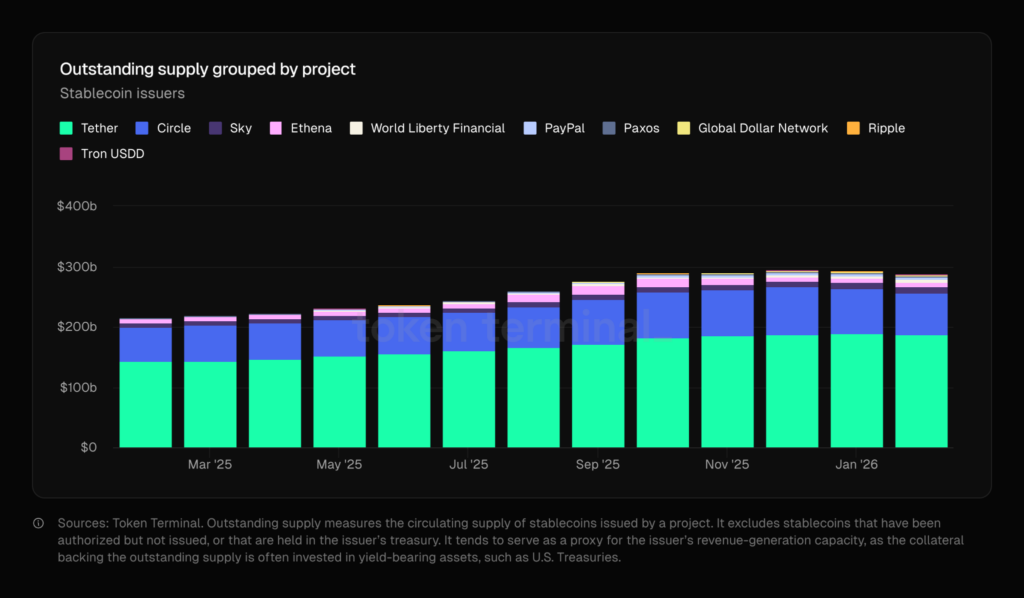Click the magenta Tron USDD legend square
Screen dimensions: 1024x598
[x=67, y=154]
